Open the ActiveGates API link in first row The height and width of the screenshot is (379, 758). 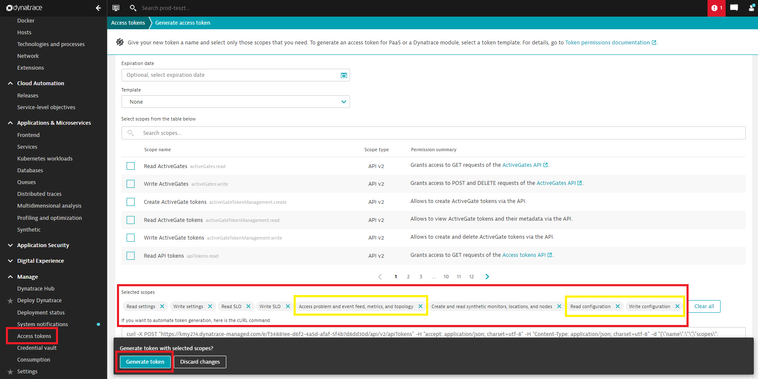[x=525, y=165]
